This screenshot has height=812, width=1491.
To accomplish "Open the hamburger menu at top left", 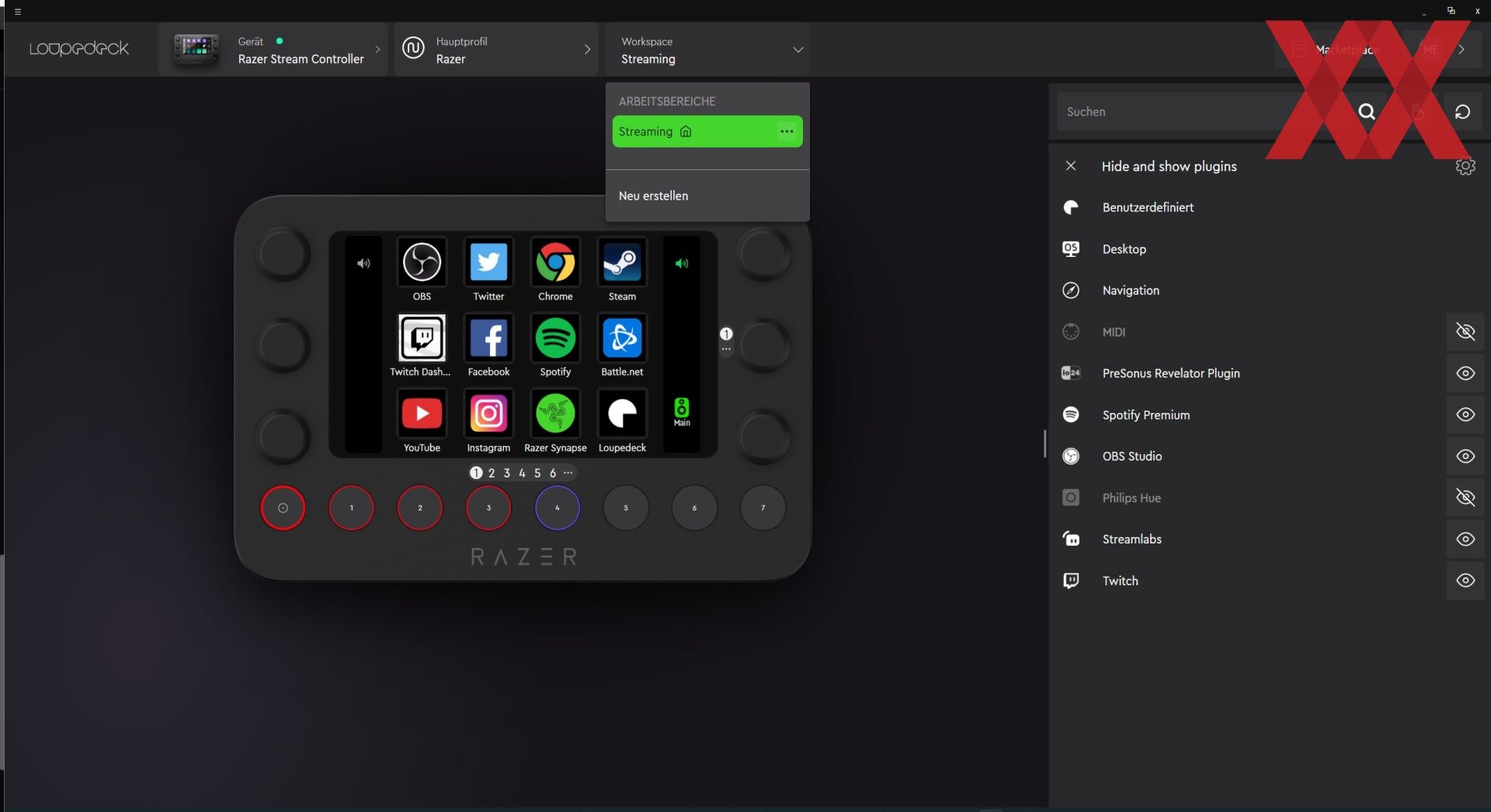I will (18, 11).
